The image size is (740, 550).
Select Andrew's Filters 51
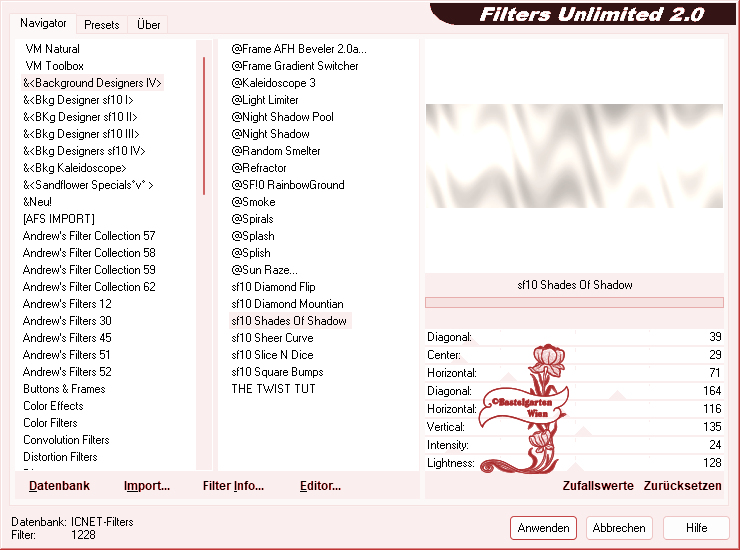67,355
